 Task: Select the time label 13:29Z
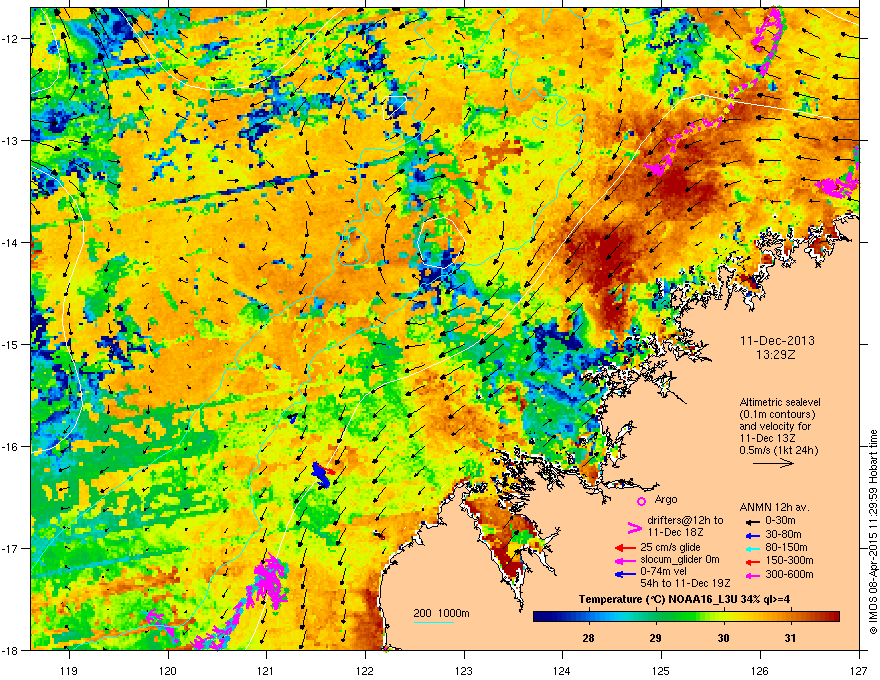click(x=777, y=355)
